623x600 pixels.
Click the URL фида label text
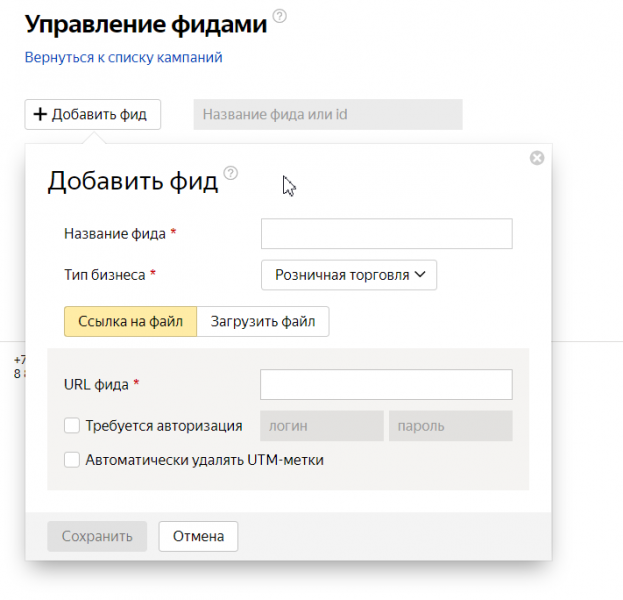click(x=96, y=385)
